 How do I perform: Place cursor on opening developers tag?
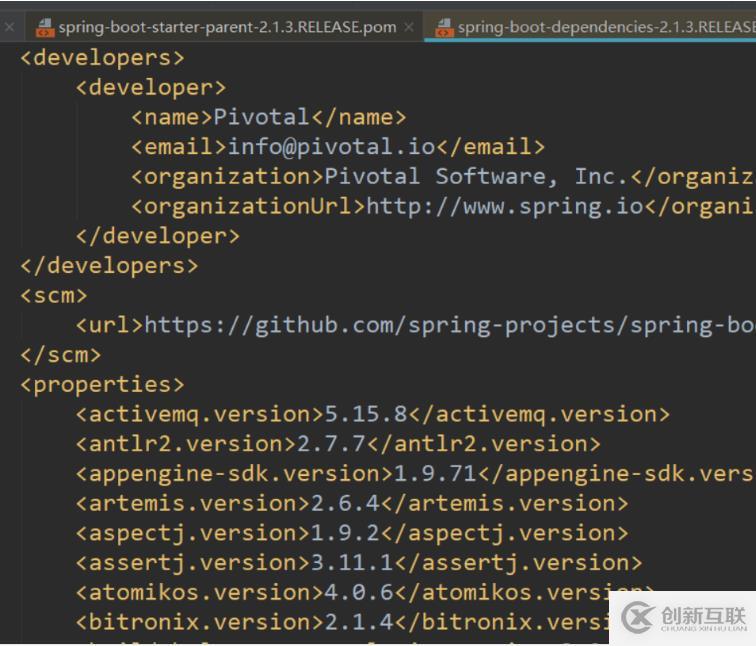(x=102, y=58)
